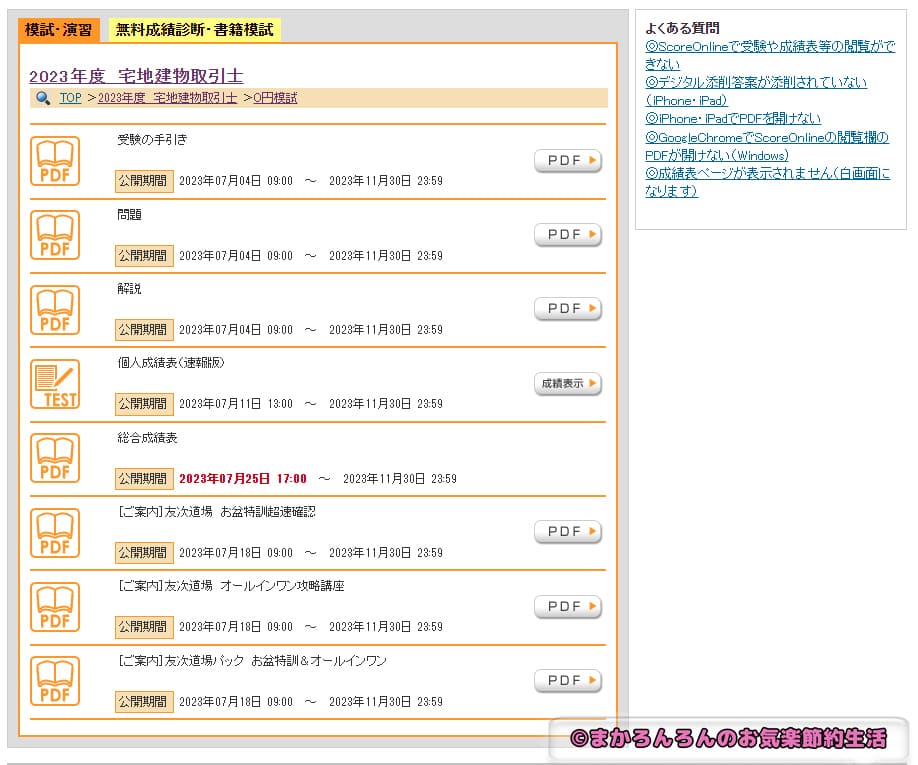Screen dimensions: 918x765
Task: Click the PDF icon beside 問題
Action: point(55,235)
